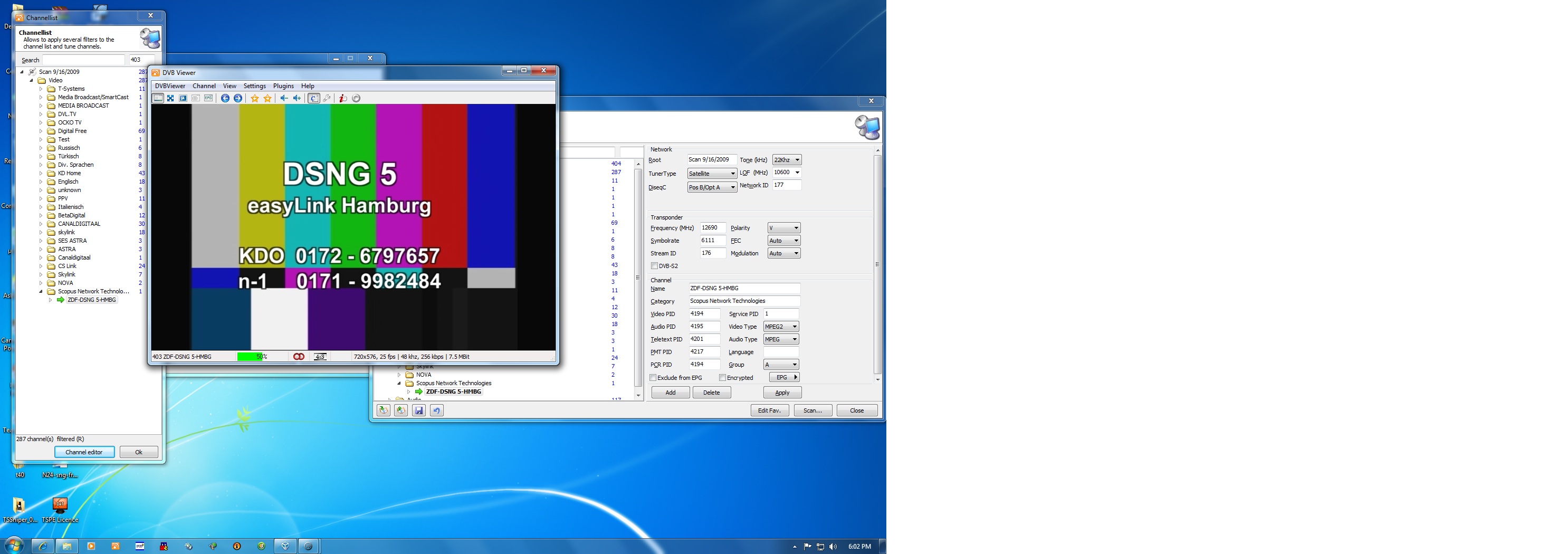Viewport: 1568px width, 554px height.
Task: Select next favourite with right star icon
Action: [x=267, y=98]
